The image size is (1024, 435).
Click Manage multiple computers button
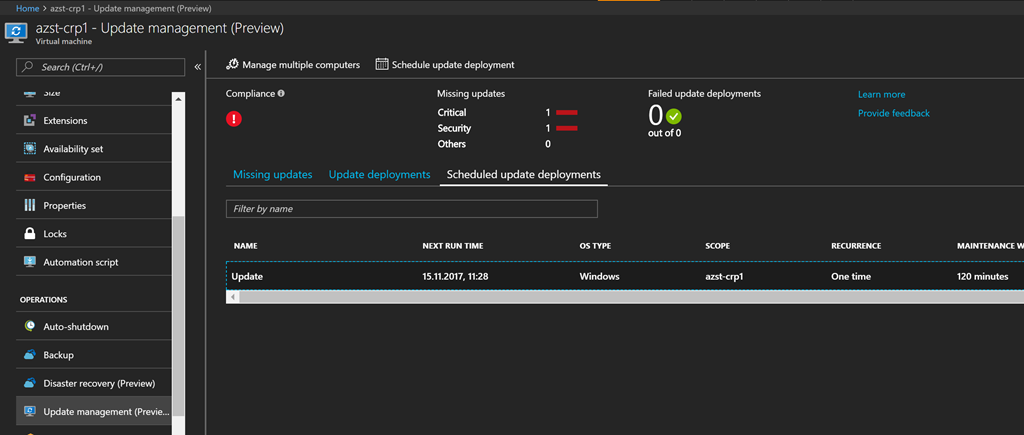[x=293, y=65]
